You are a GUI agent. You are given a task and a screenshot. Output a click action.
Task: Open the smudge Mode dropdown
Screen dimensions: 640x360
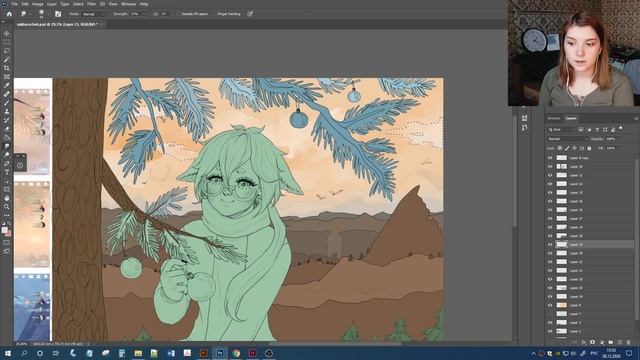(x=94, y=14)
